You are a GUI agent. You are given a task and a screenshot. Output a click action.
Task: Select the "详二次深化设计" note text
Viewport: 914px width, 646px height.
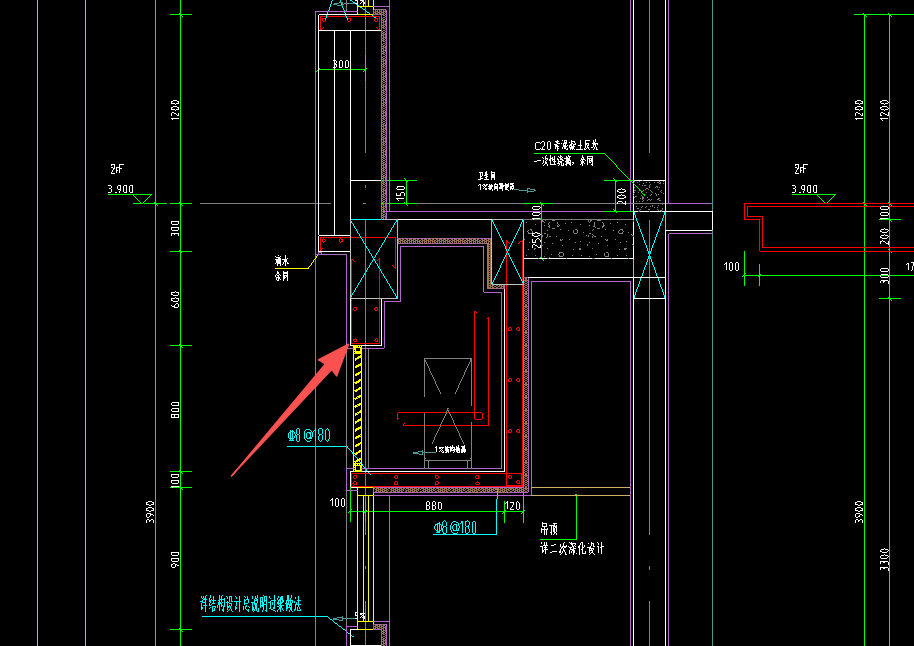coord(572,549)
